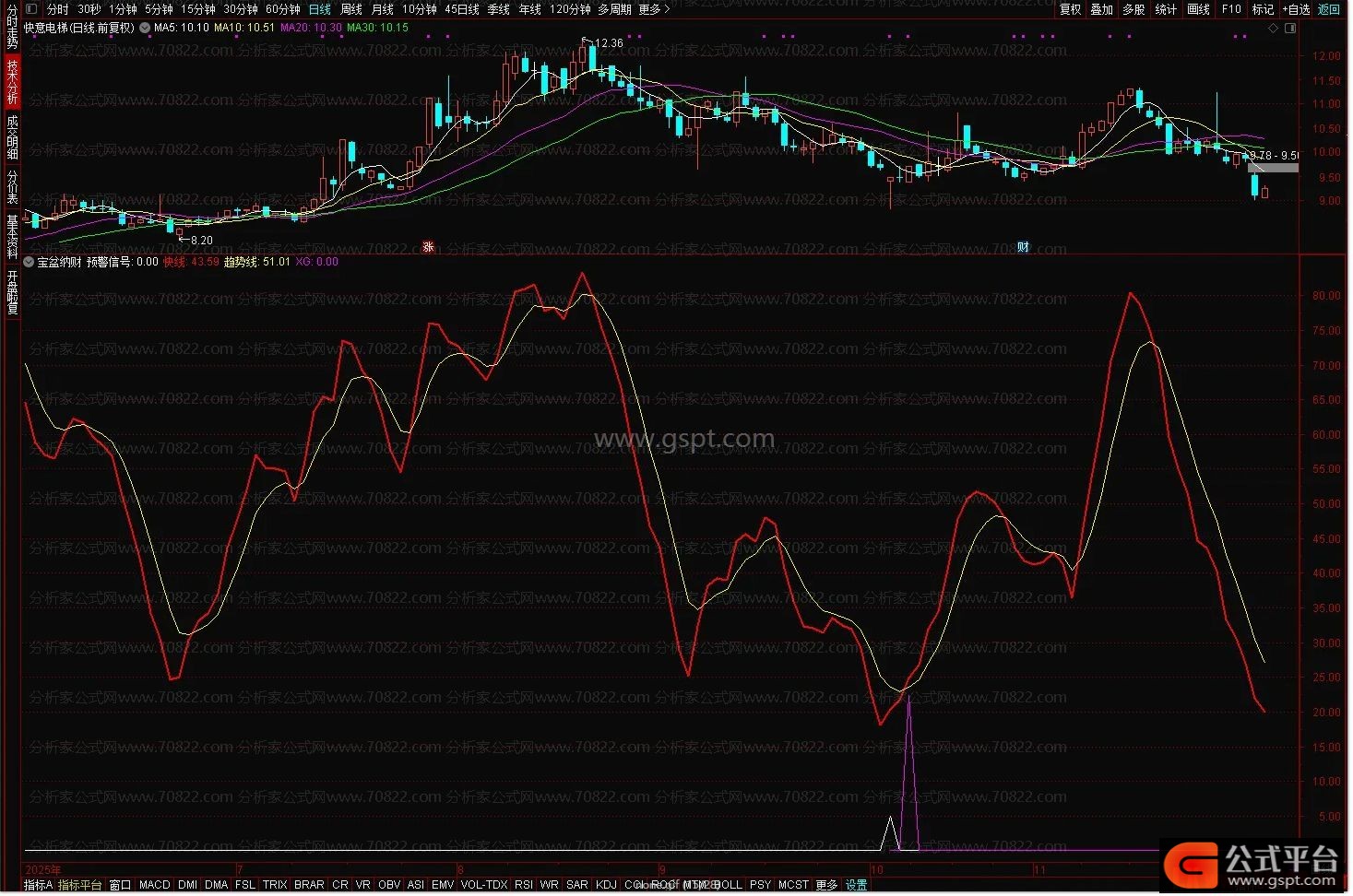Expand the 宝盆纳财 indicator dropdown arrow
The height and width of the screenshot is (896, 1353).
pos(30,263)
